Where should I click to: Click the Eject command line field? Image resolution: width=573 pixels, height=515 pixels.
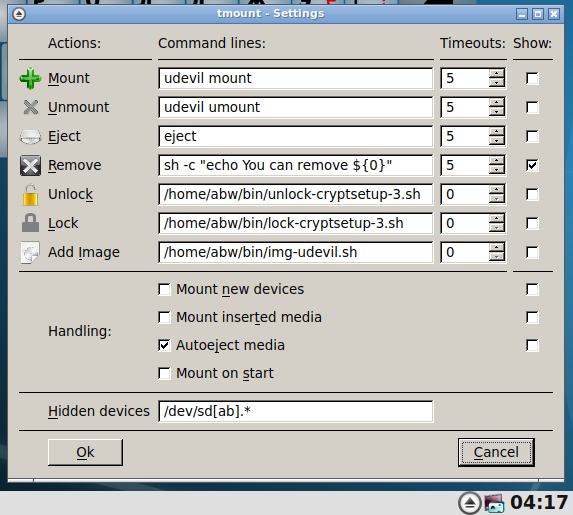coord(296,136)
